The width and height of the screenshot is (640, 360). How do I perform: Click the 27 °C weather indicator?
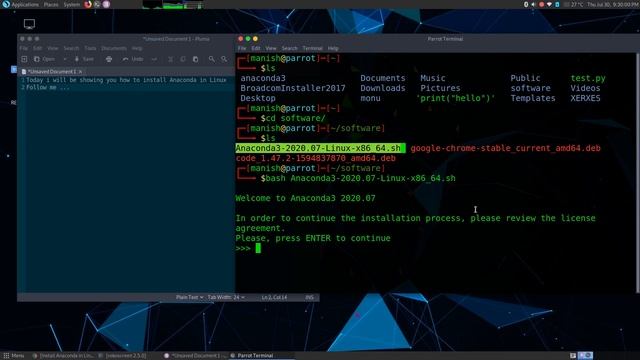click(x=574, y=4)
